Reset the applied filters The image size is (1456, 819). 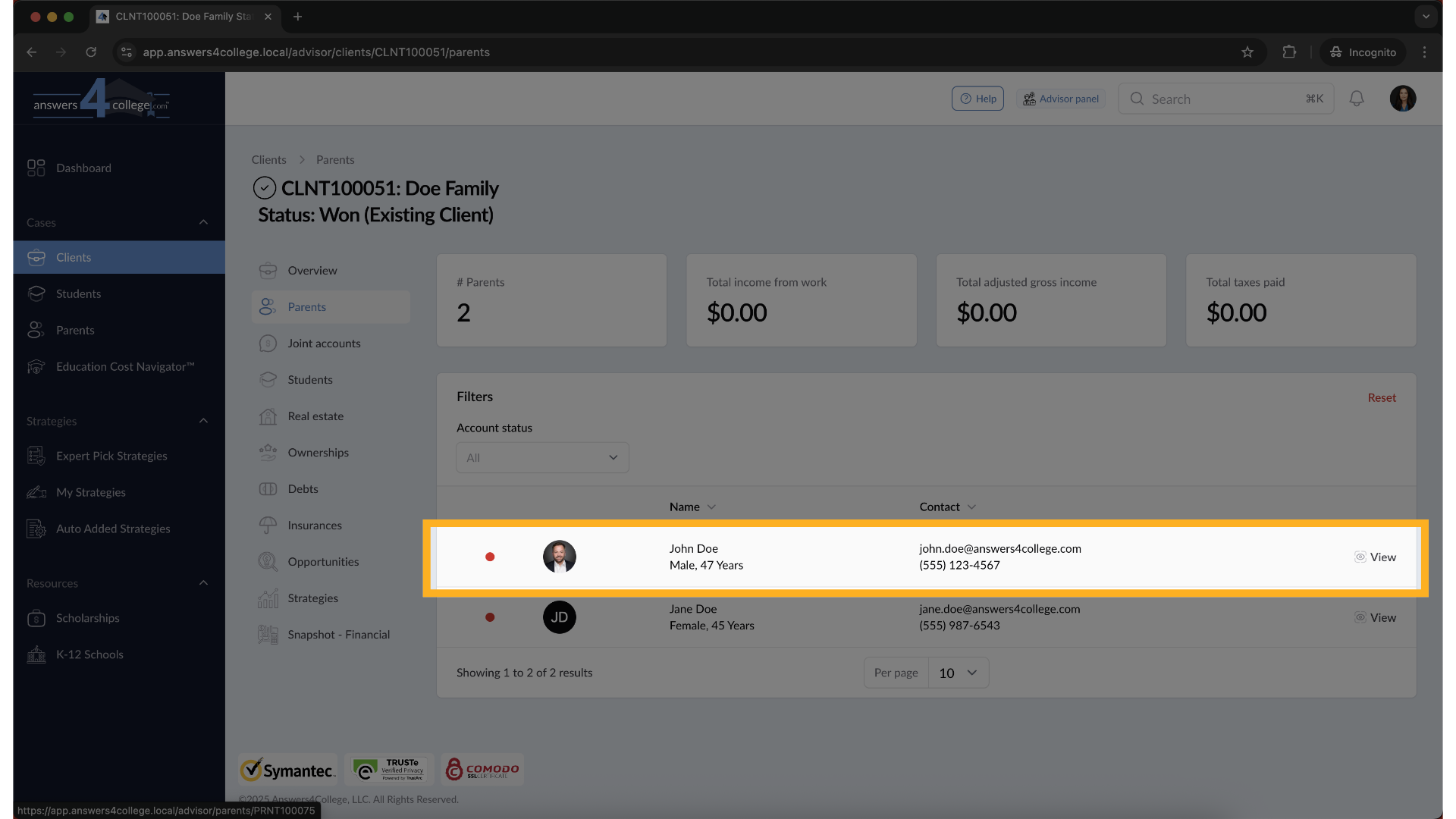[1382, 397]
